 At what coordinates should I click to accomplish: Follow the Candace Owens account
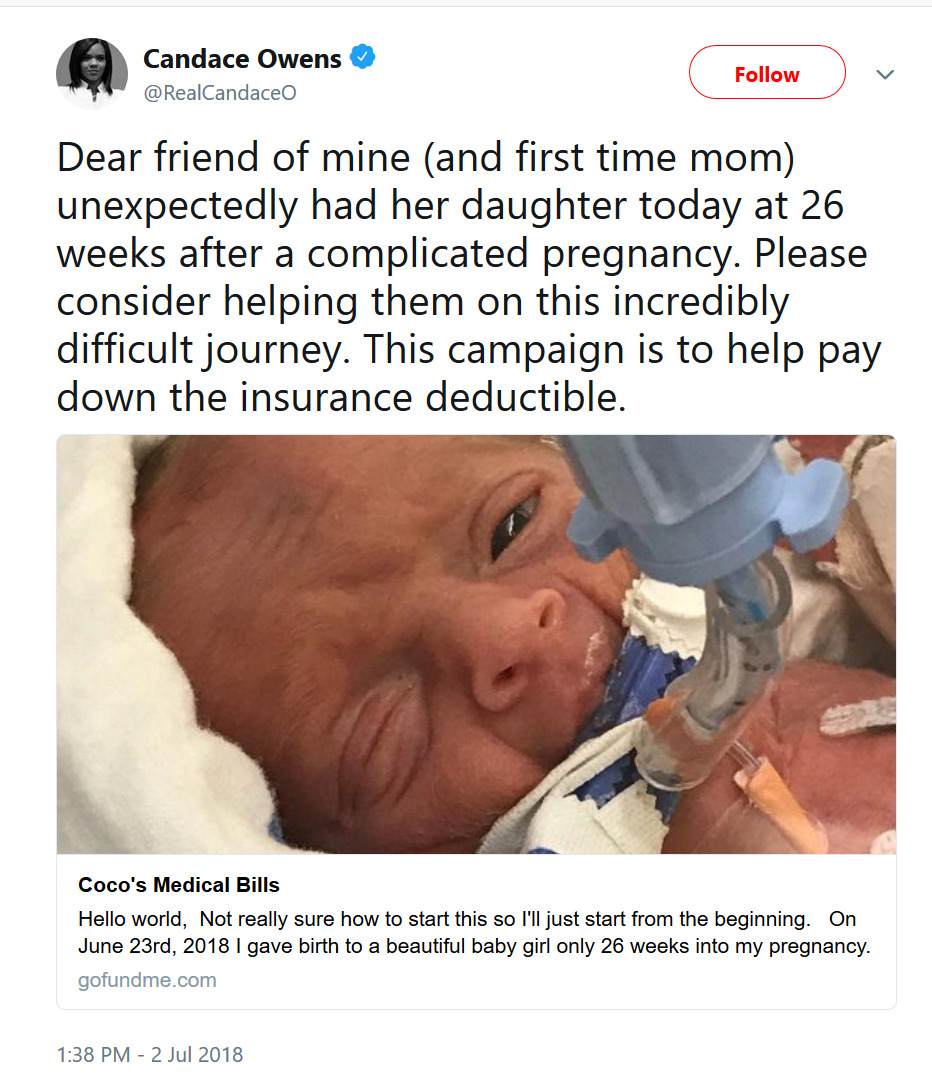click(767, 73)
